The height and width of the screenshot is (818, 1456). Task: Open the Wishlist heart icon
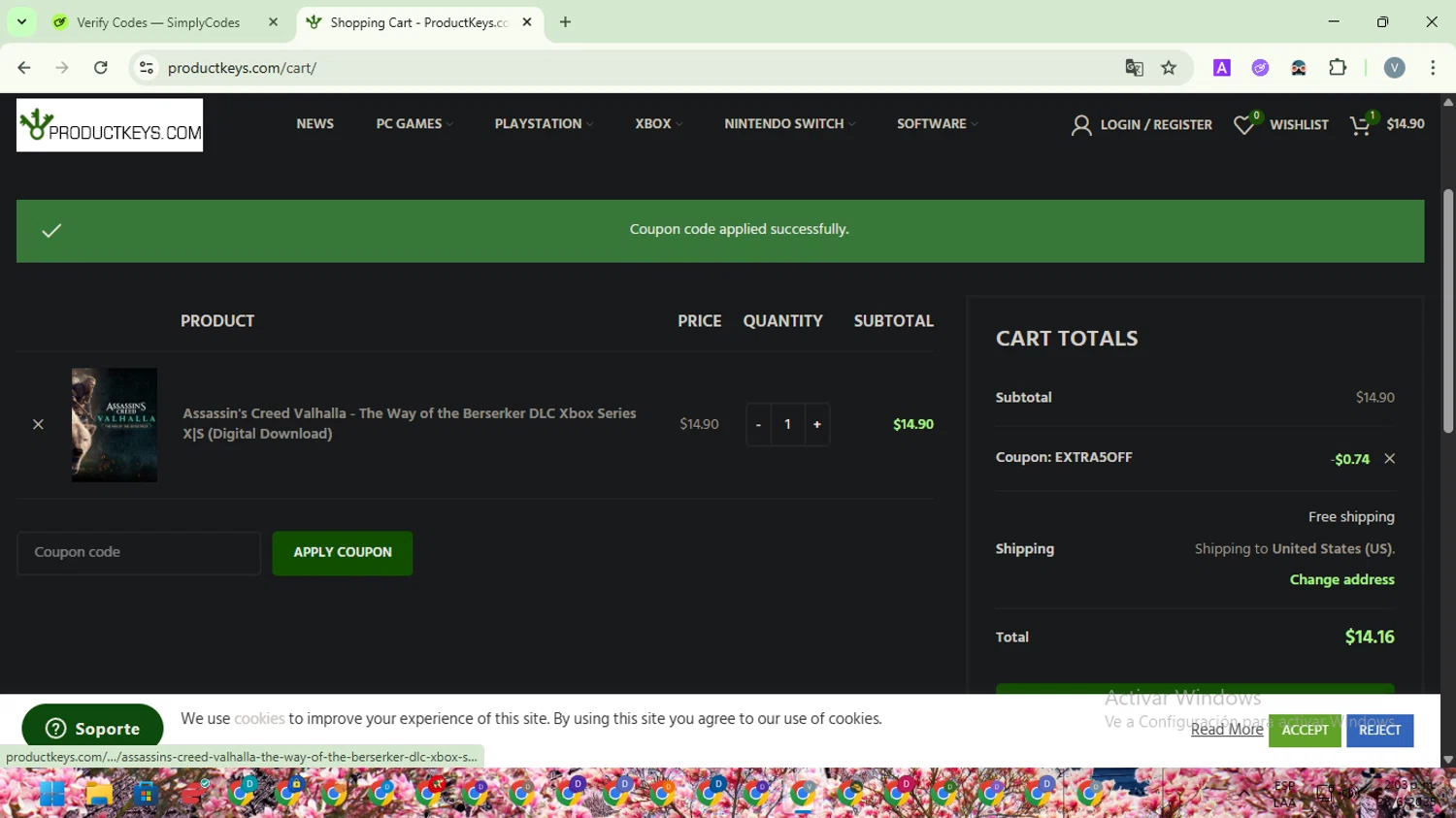pos(1243,124)
